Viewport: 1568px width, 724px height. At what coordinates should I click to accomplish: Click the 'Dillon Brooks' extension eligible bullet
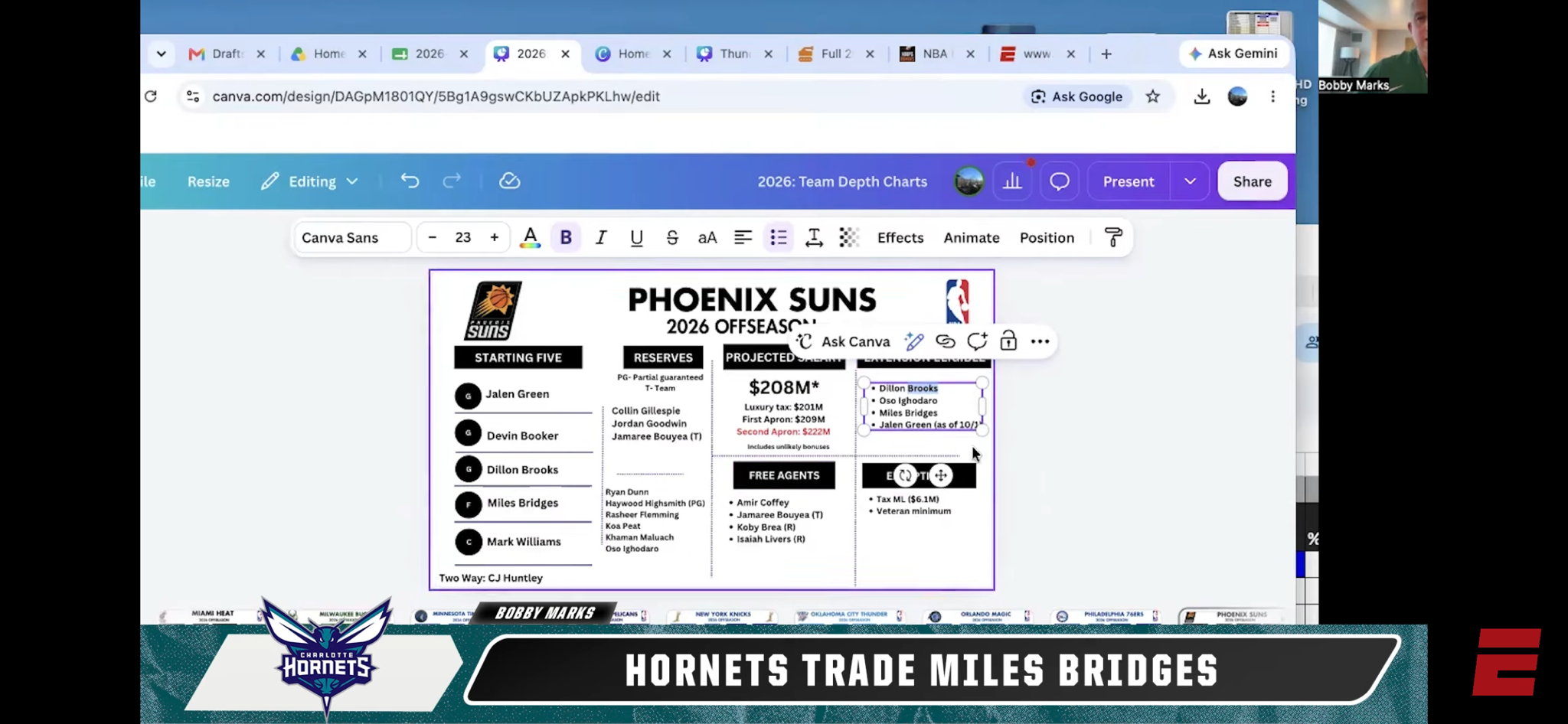tap(908, 388)
